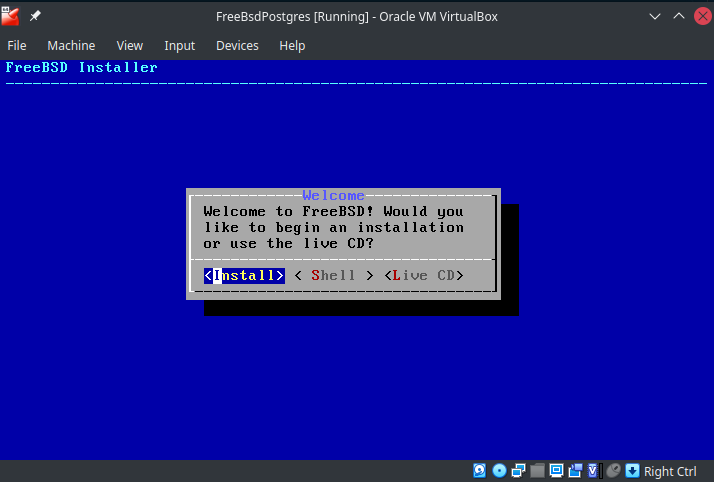
Task: Click the Right Ctrl host key label
Action: pos(670,471)
